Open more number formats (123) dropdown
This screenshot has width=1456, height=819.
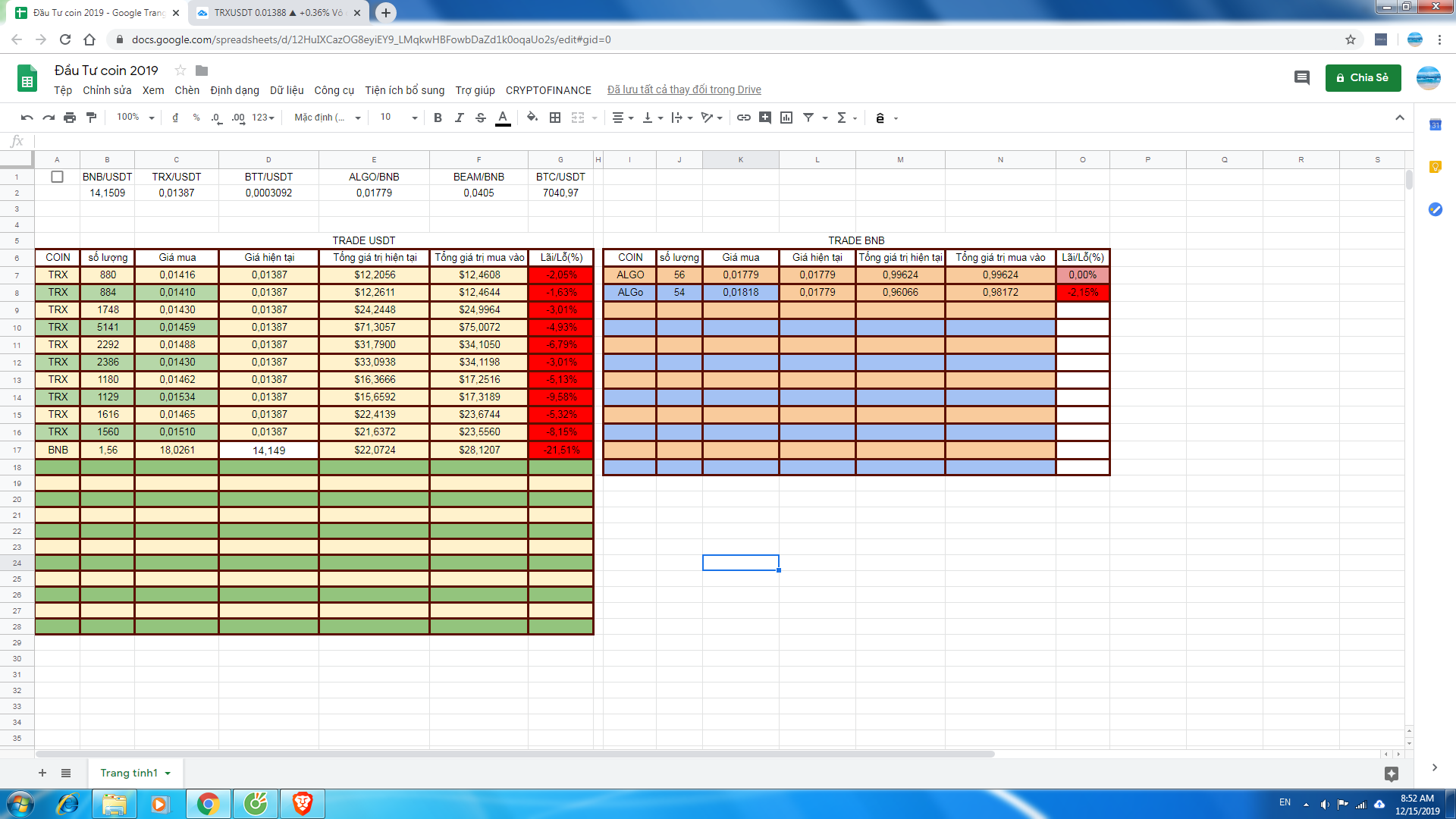[262, 118]
